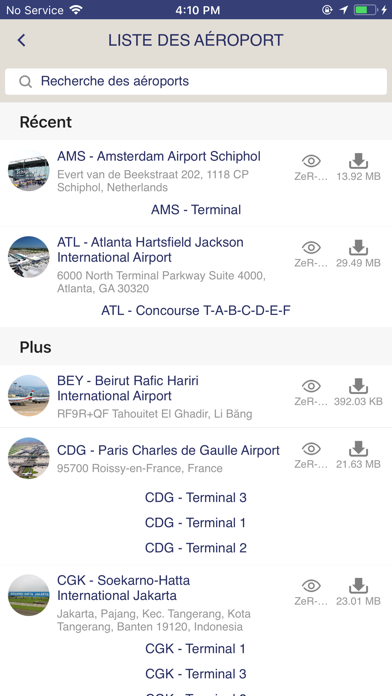Screen dimensions: 392x696
Task: Tap the Wi-Fi icon in status bar
Action: [x=76, y=10]
